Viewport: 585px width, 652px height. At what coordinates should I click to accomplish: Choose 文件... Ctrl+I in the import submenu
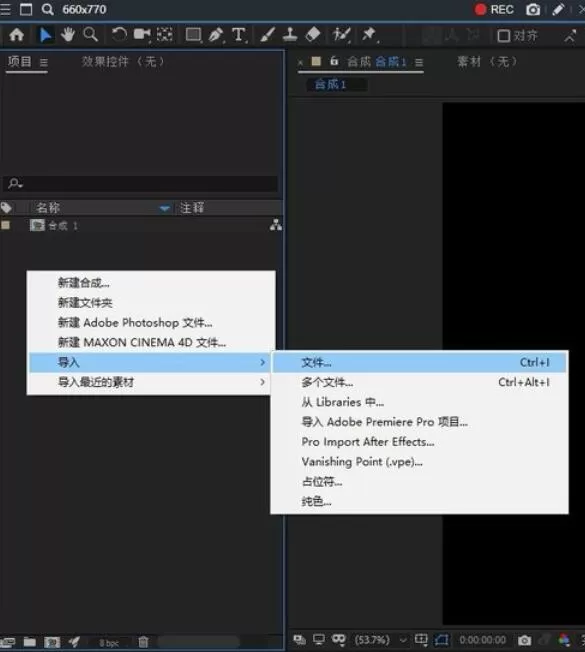point(419,362)
